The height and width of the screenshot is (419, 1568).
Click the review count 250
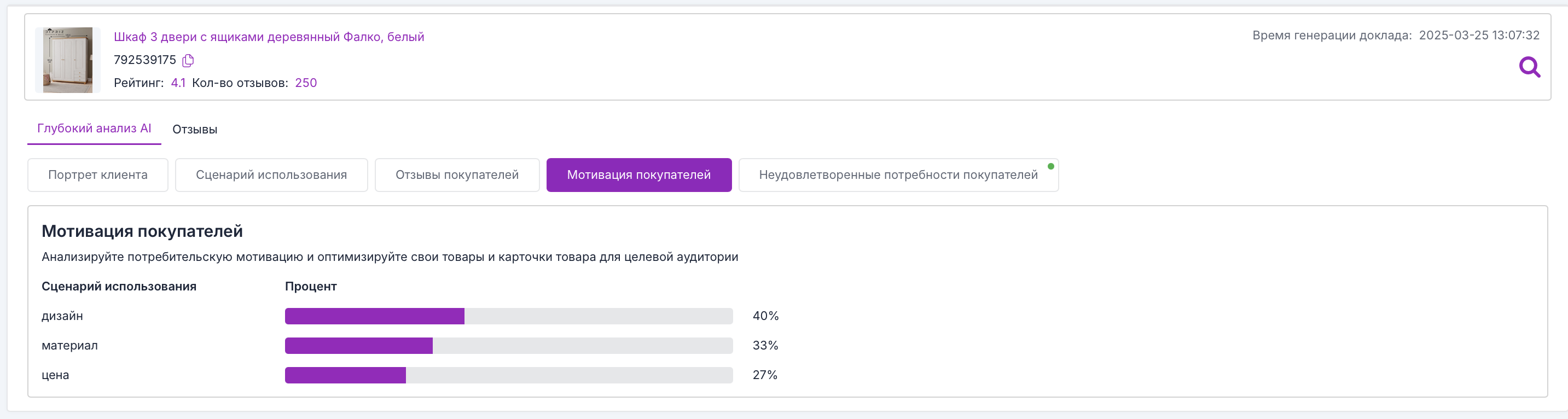tap(306, 83)
